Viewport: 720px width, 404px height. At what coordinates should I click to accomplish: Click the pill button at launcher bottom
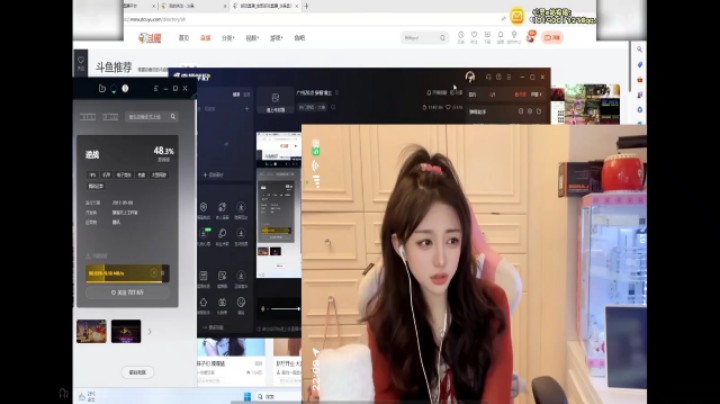(x=137, y=372)
